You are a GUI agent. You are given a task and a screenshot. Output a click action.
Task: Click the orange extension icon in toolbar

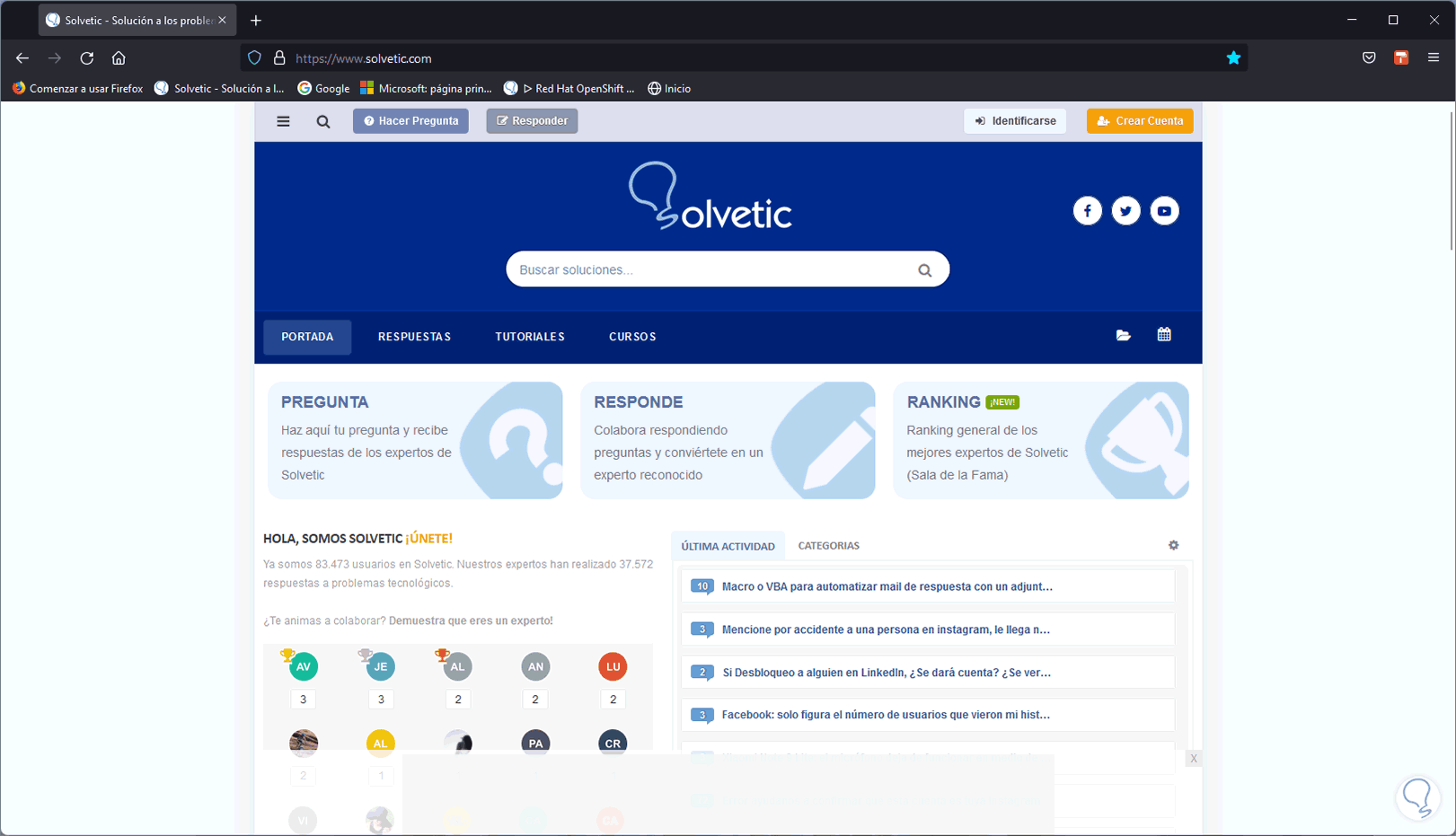tap(1401, 58)
